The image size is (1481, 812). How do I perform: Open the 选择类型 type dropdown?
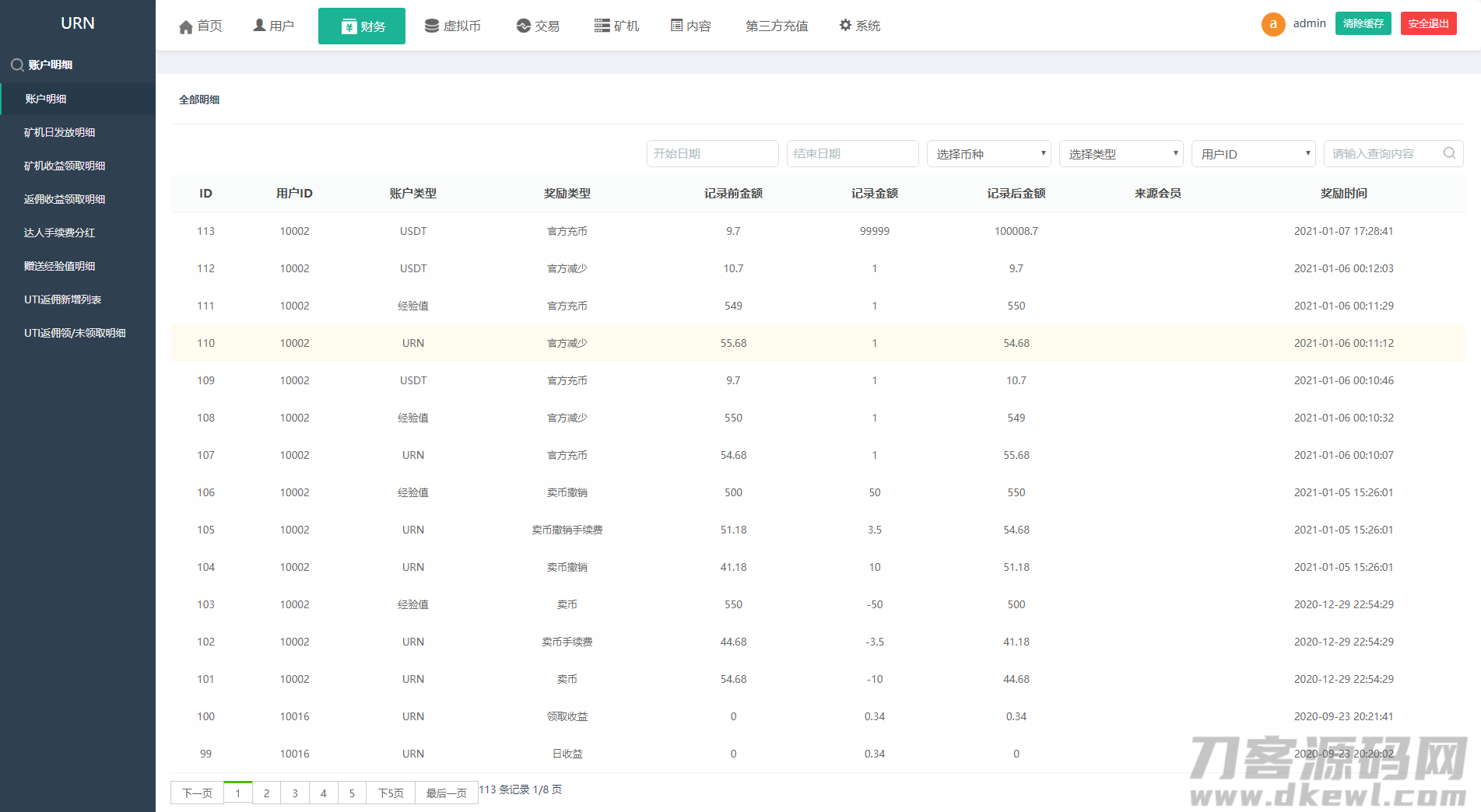coord(1121,154)
